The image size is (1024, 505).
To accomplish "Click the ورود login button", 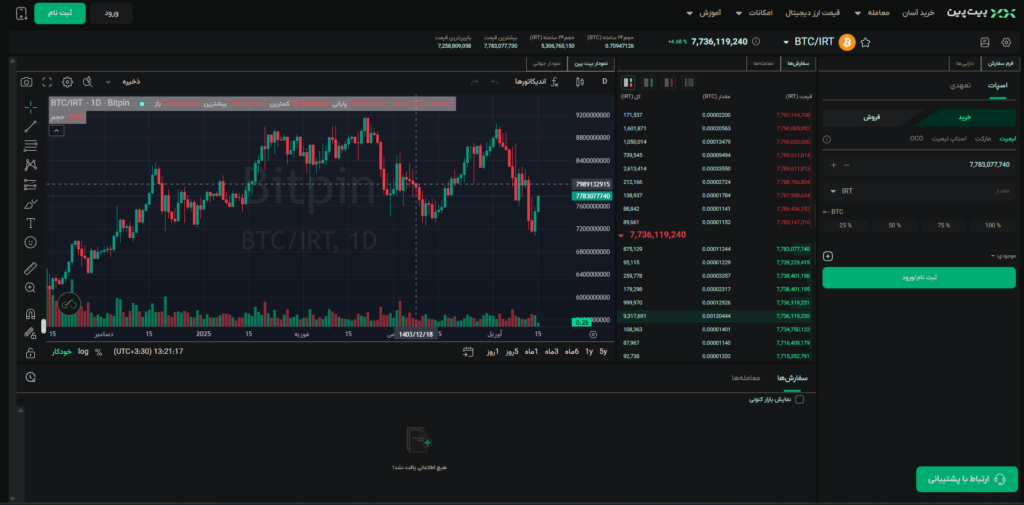I will click(111, 13).
